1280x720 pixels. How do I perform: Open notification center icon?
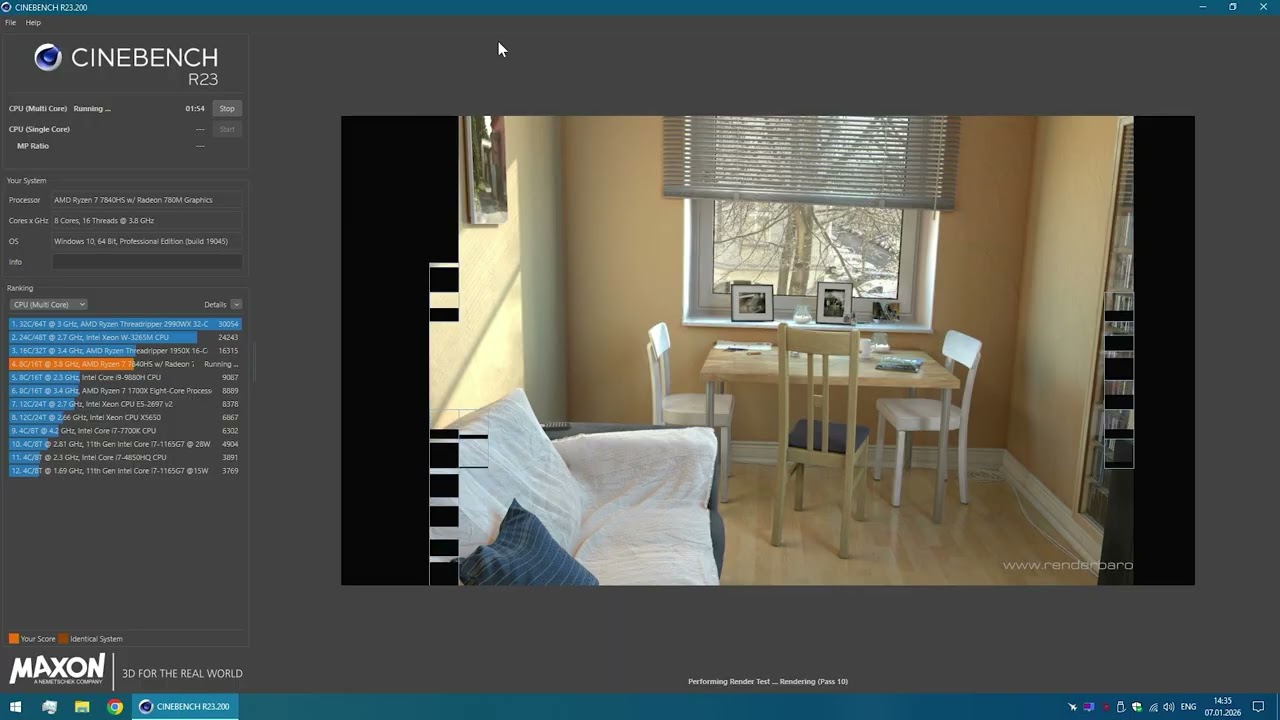click(1259, 707)
